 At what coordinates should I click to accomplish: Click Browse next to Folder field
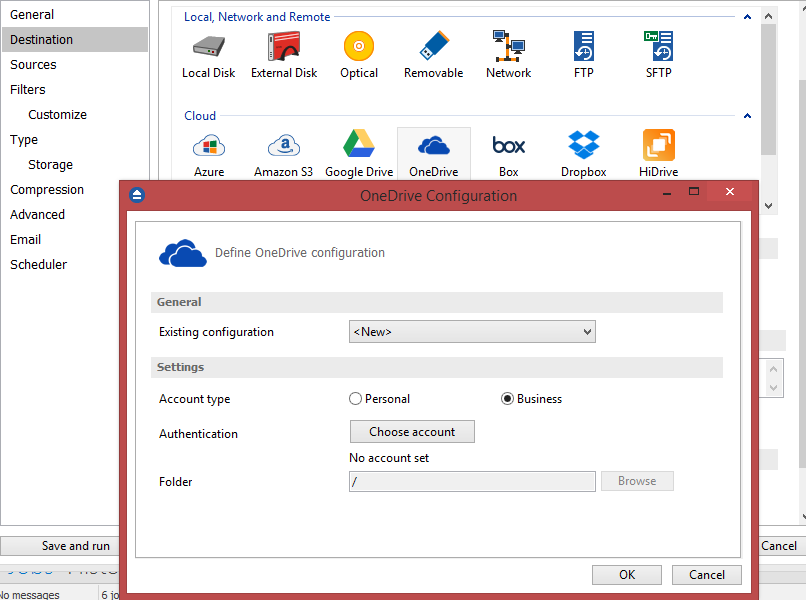(637, 481)
